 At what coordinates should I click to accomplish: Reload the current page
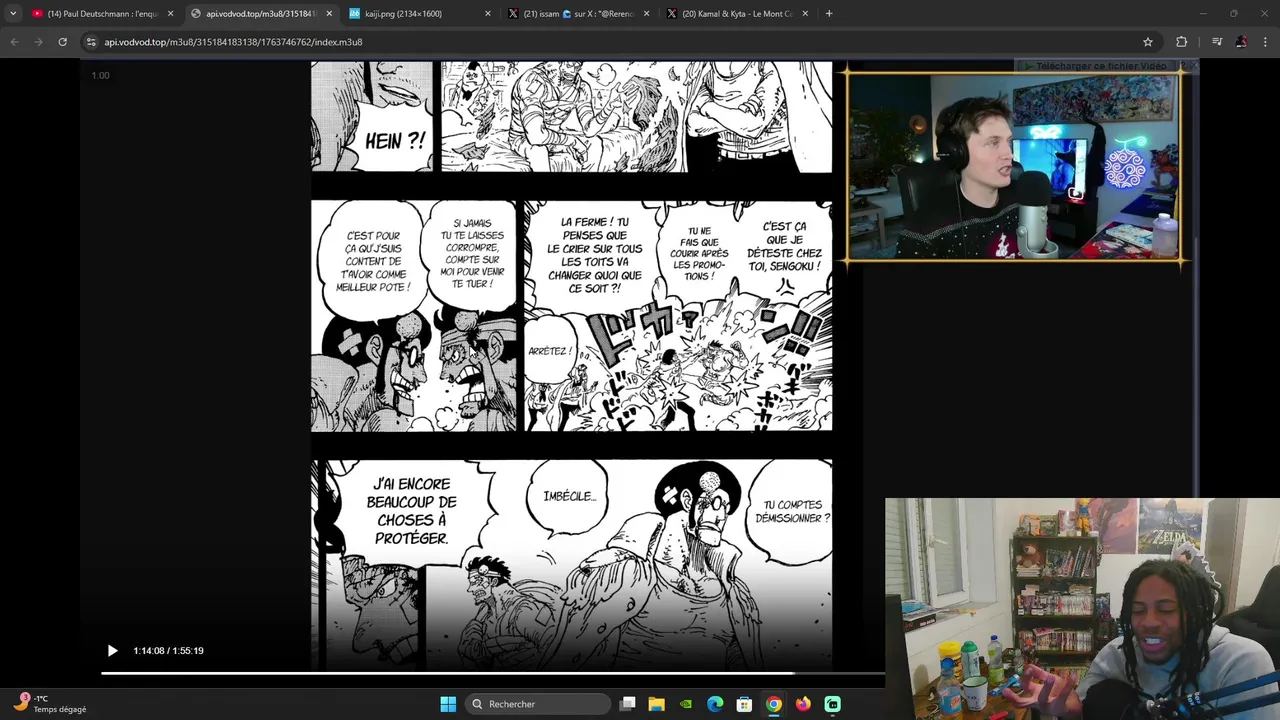(62, 42)
